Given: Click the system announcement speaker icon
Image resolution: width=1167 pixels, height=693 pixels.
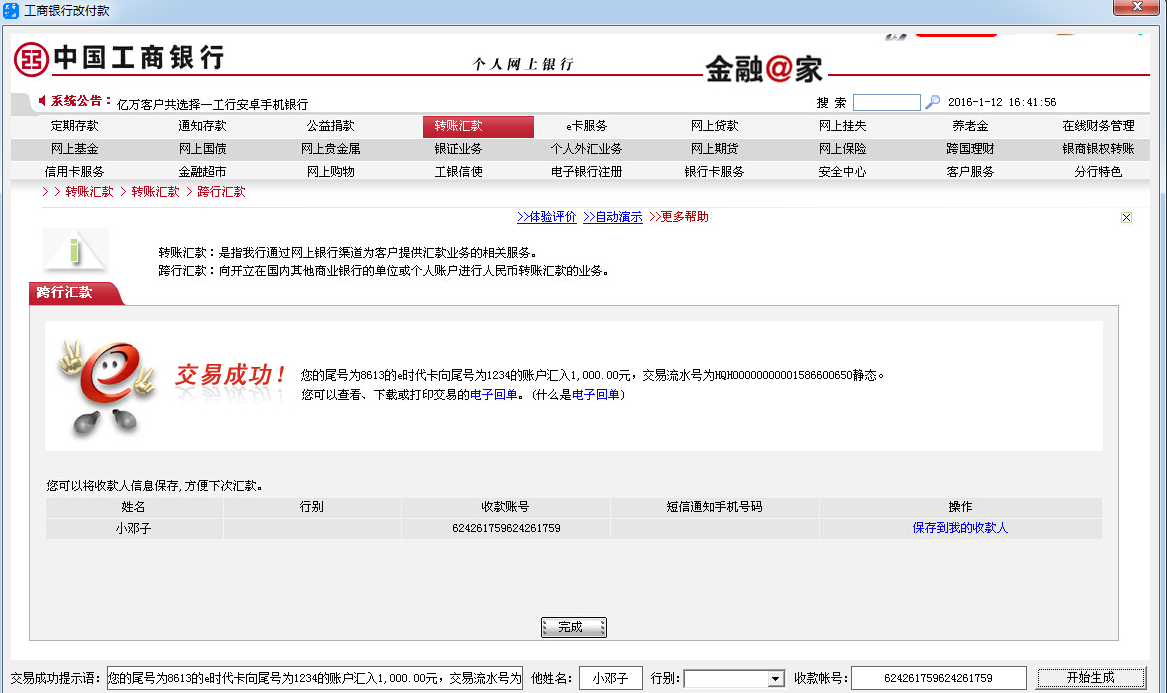Looking at the screenshot, I should point(42,100).
